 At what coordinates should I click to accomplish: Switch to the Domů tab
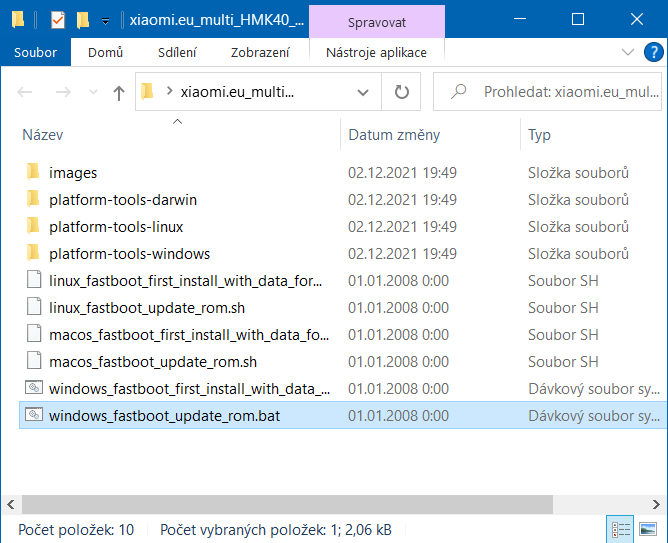105,52
